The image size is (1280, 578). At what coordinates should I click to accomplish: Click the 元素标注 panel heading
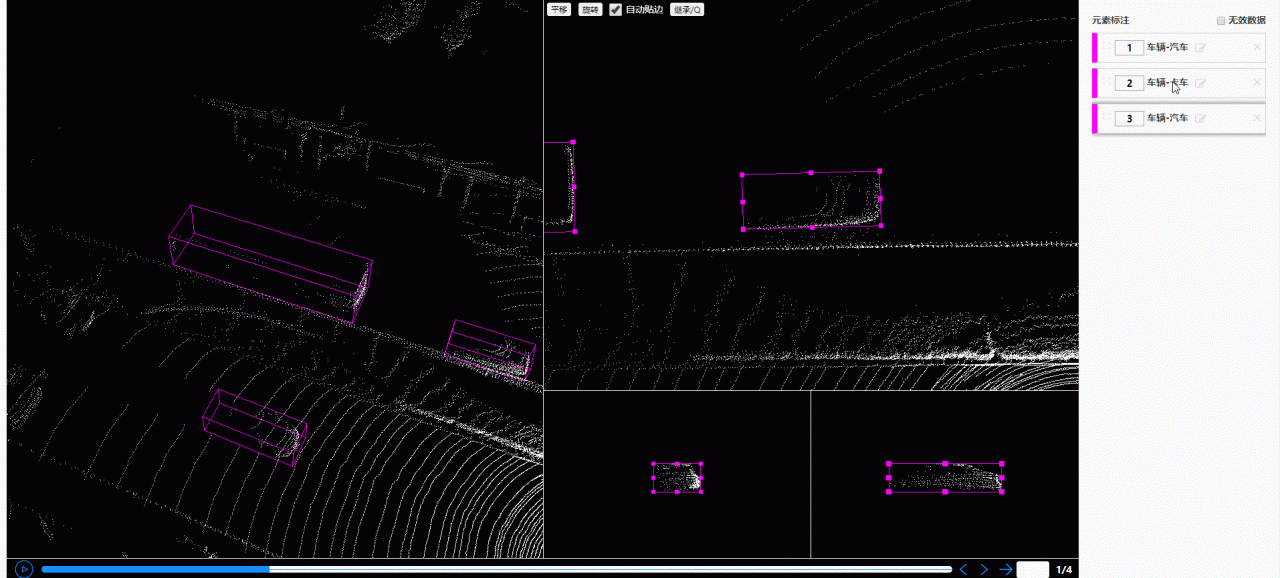1110,20
